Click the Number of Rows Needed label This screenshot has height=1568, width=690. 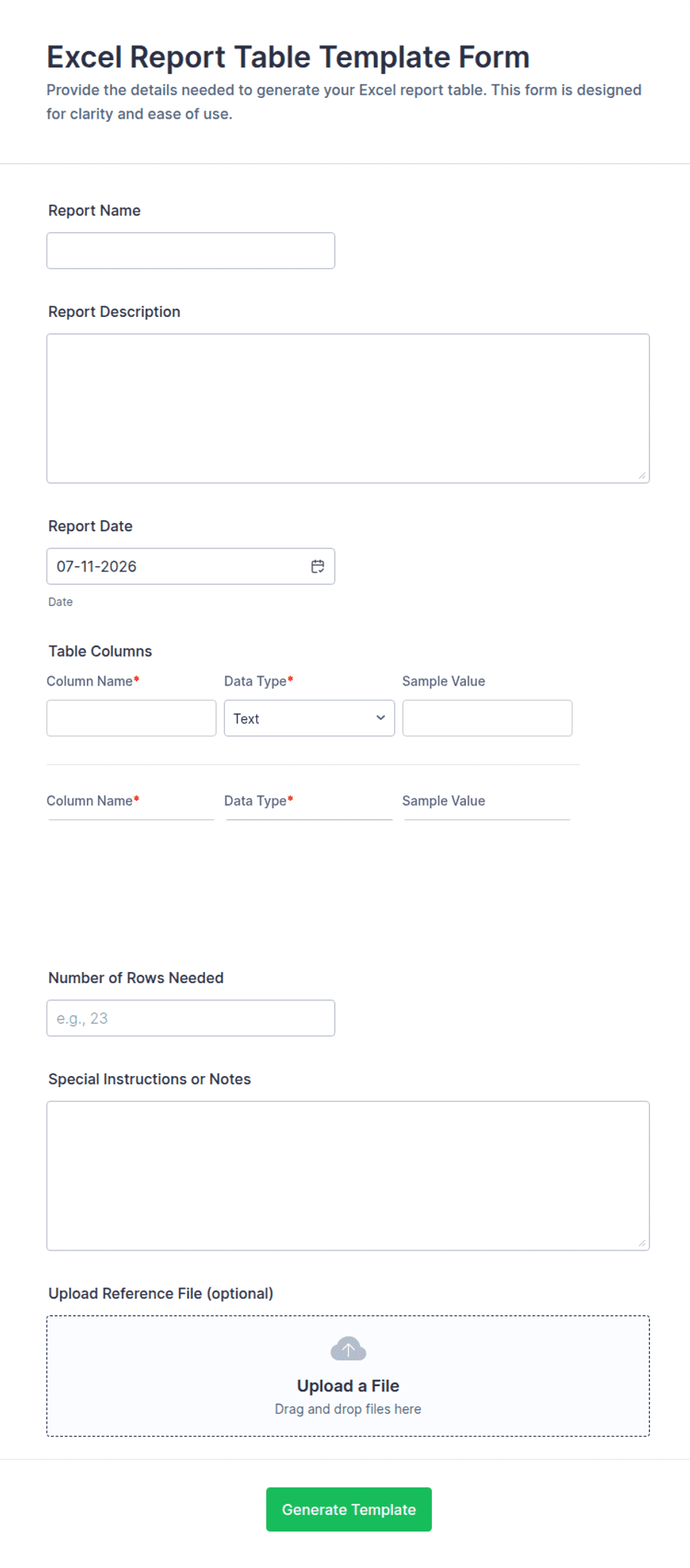pos(136,977)
